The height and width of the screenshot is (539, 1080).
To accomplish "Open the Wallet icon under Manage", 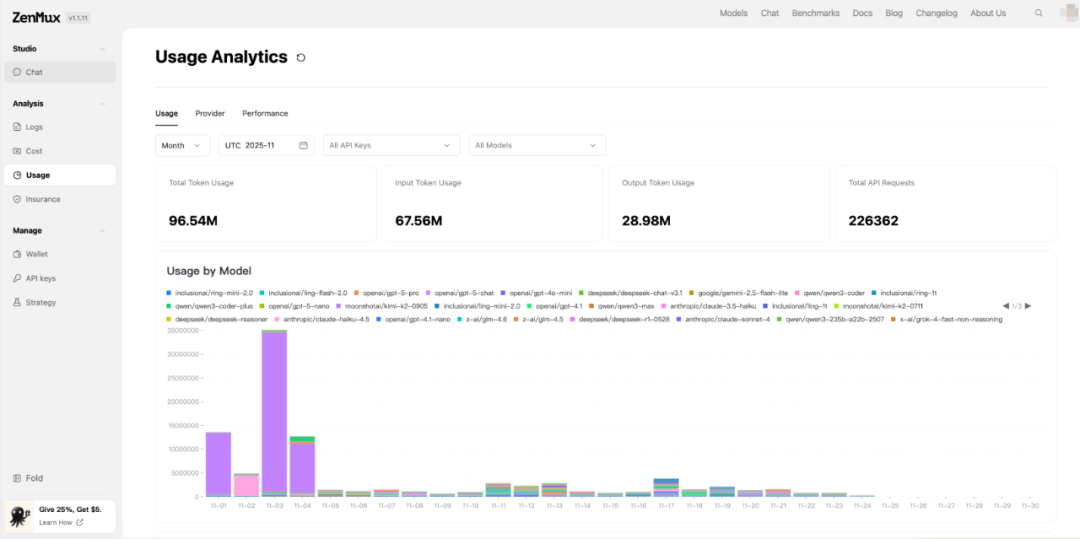I will point(17,255).
